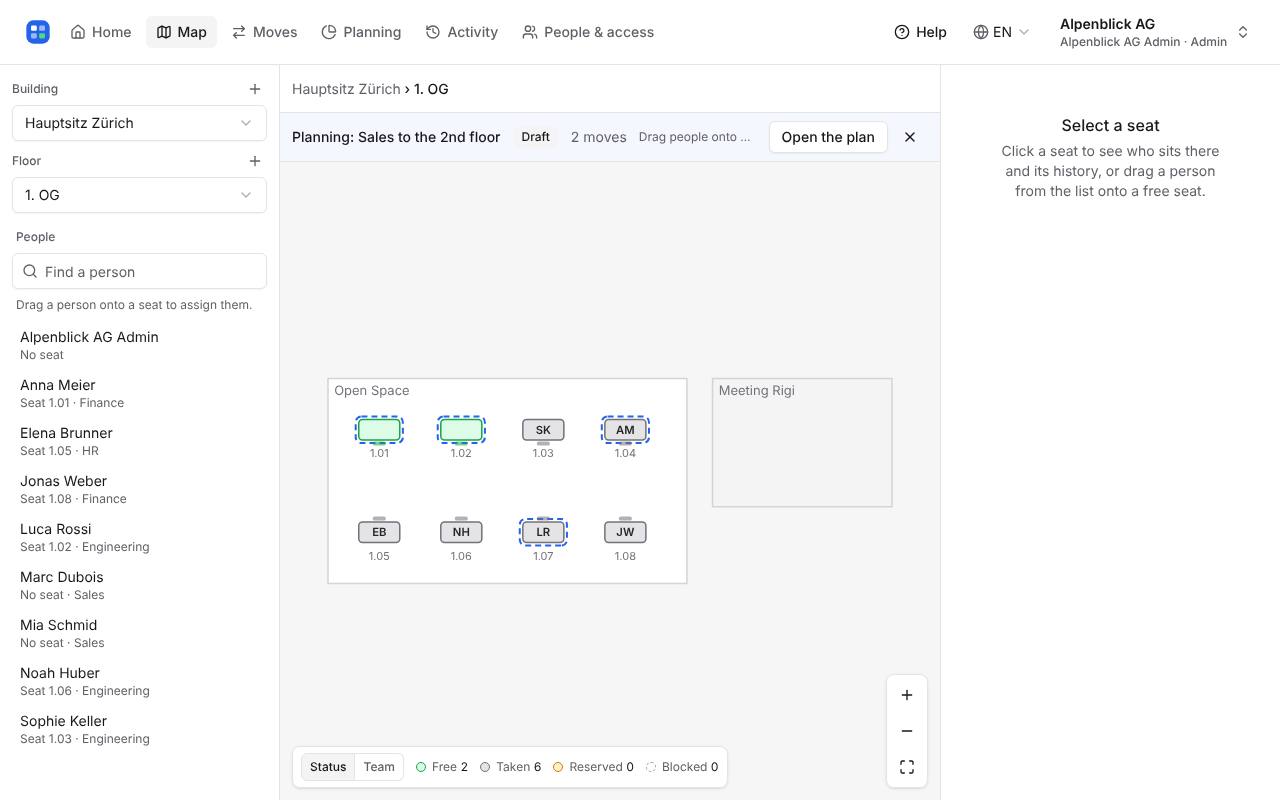The height and width of the screenshot is (800, 1280).
Task: Select free seat 1.01 on the map
Action: coord(379,430)
